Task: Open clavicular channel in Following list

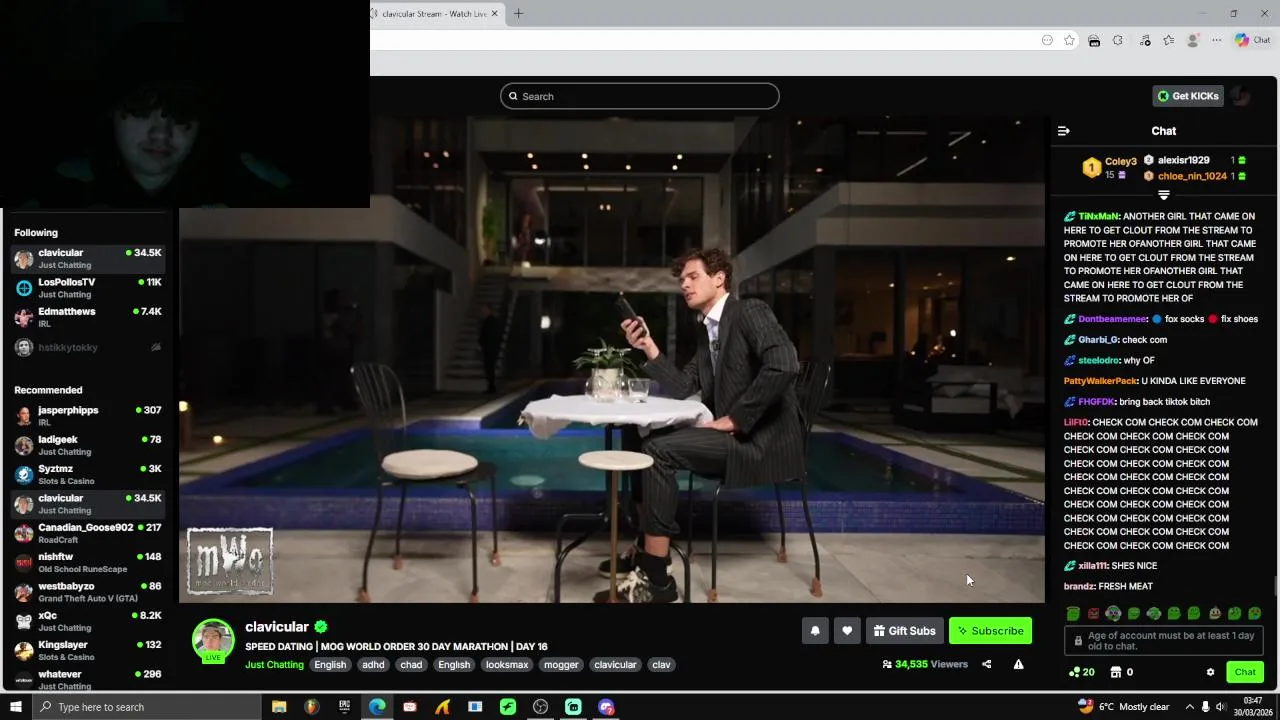Action: pos(88,258)
